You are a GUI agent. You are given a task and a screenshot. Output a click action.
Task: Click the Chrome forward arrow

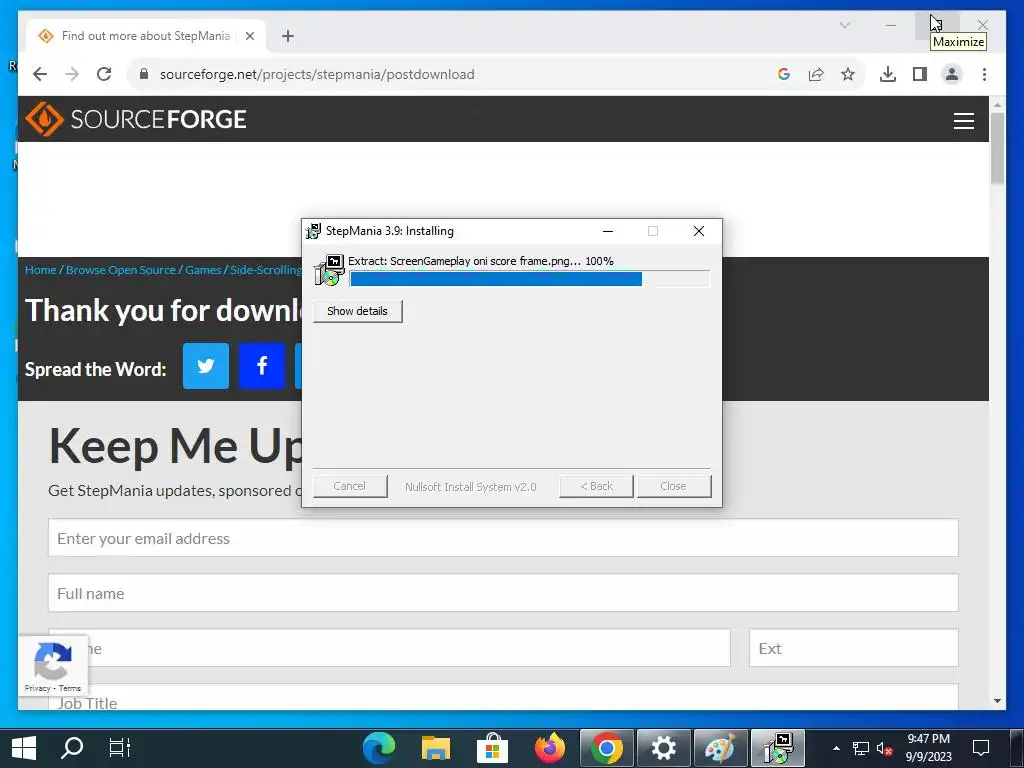click(72, 74)
